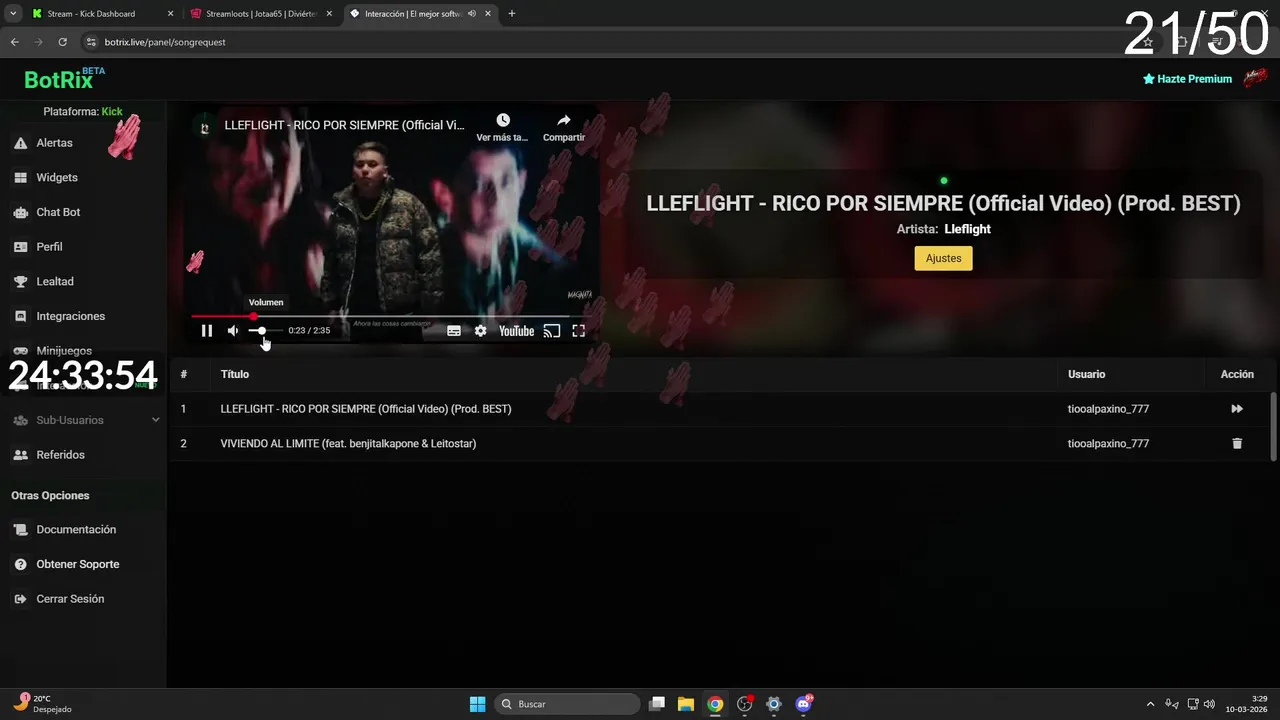Click Cerrar Sesión
Image resolution: width=1280 pixels, height=720 pixels.
click(70, 599)
